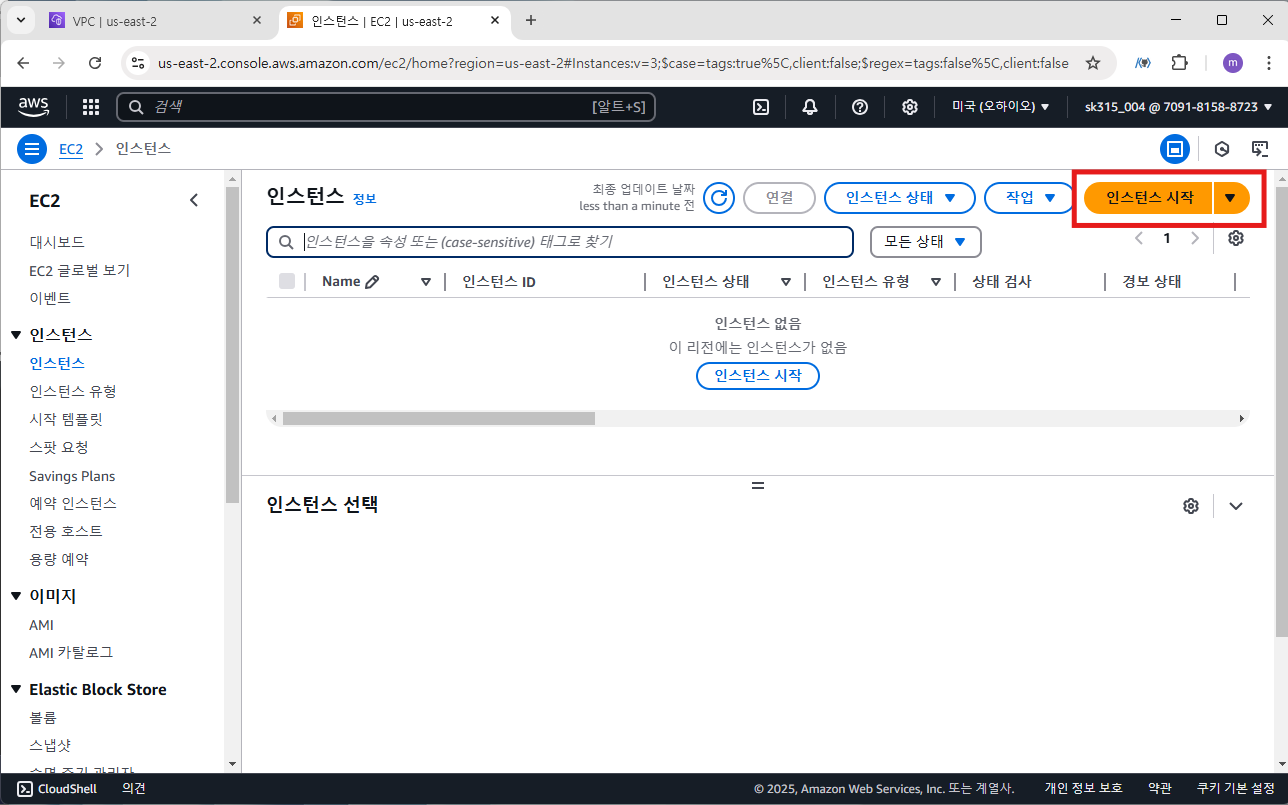Bookmark this page with the star
1288x805 pixels.
[1093, 63]
